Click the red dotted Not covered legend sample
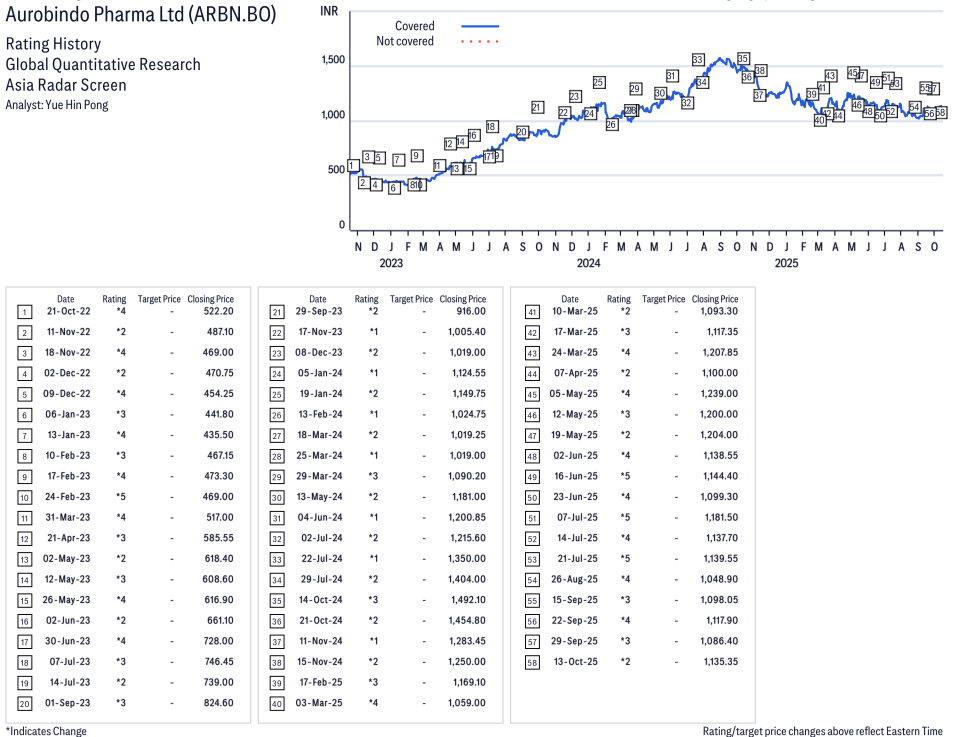Screen dimensions: 954x737 click(x=479, y=42)
